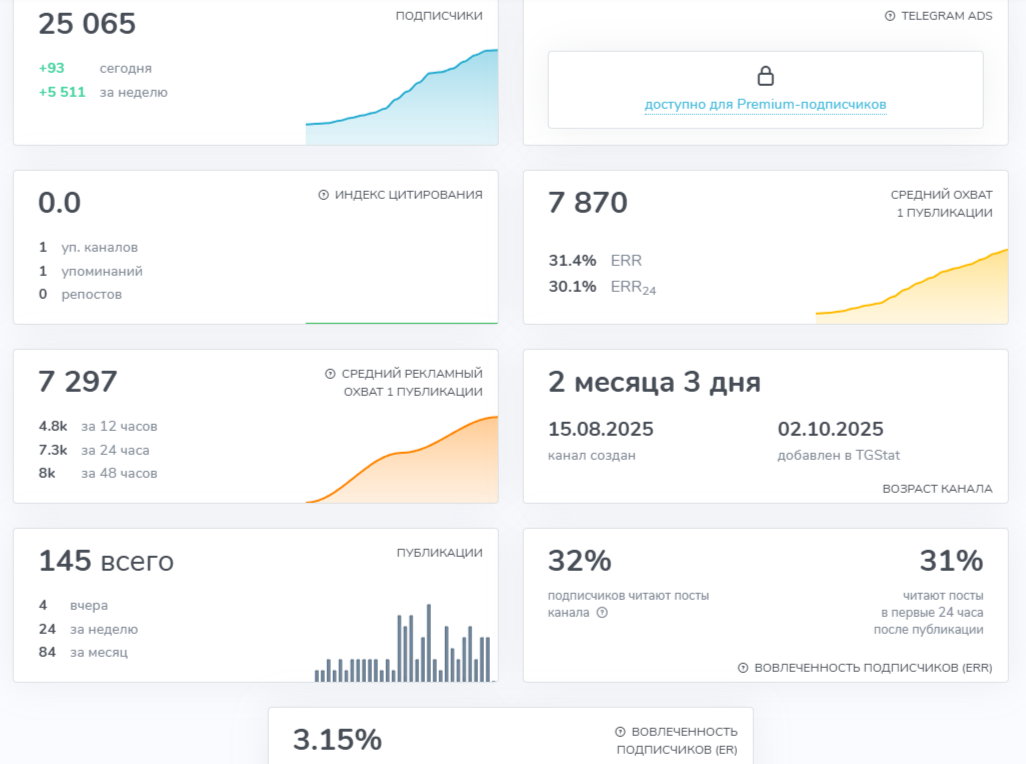Click the "3.15%" engagement rate value

(x=337, y=740)
